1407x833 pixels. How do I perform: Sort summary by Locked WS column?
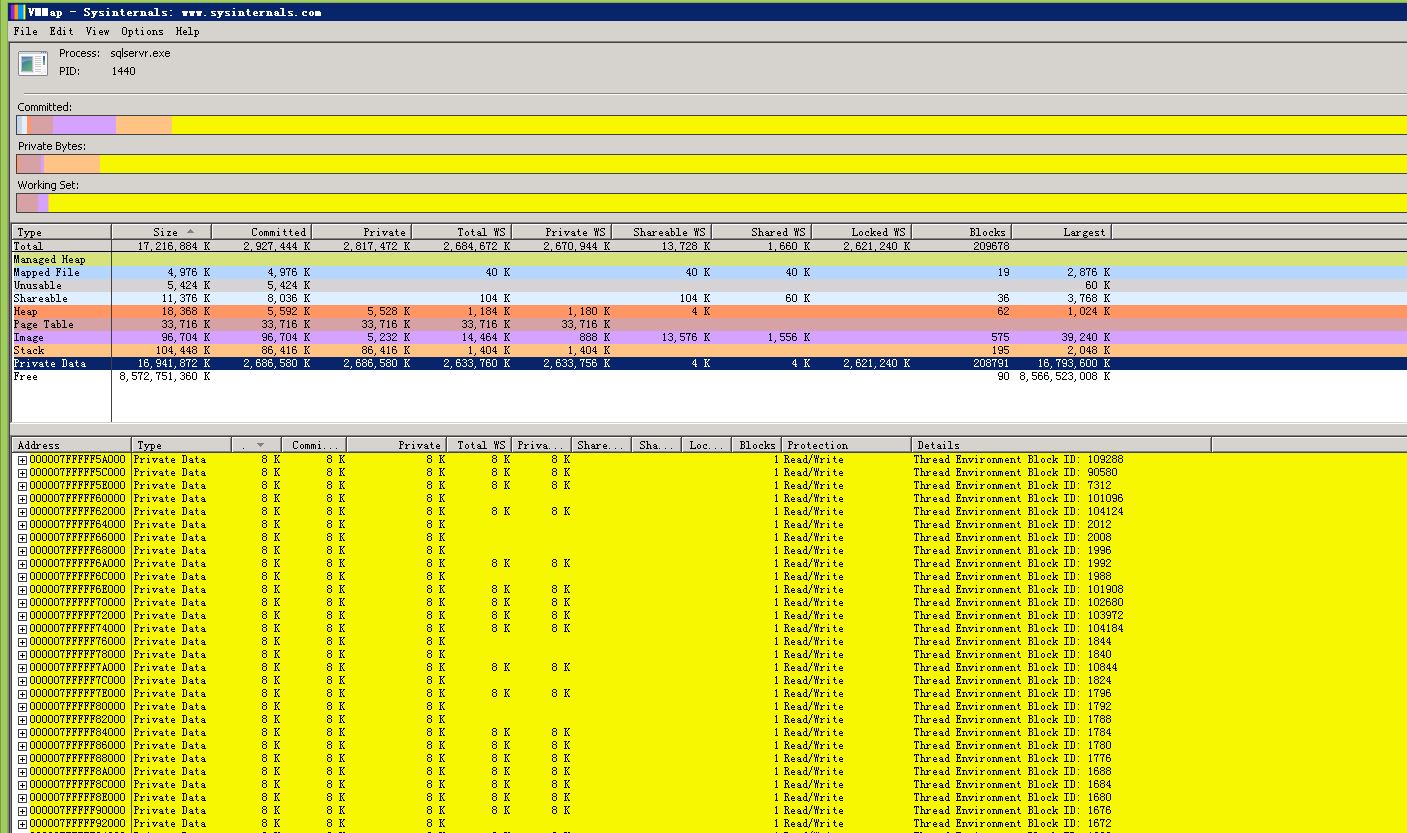click(x=861, y=232)
